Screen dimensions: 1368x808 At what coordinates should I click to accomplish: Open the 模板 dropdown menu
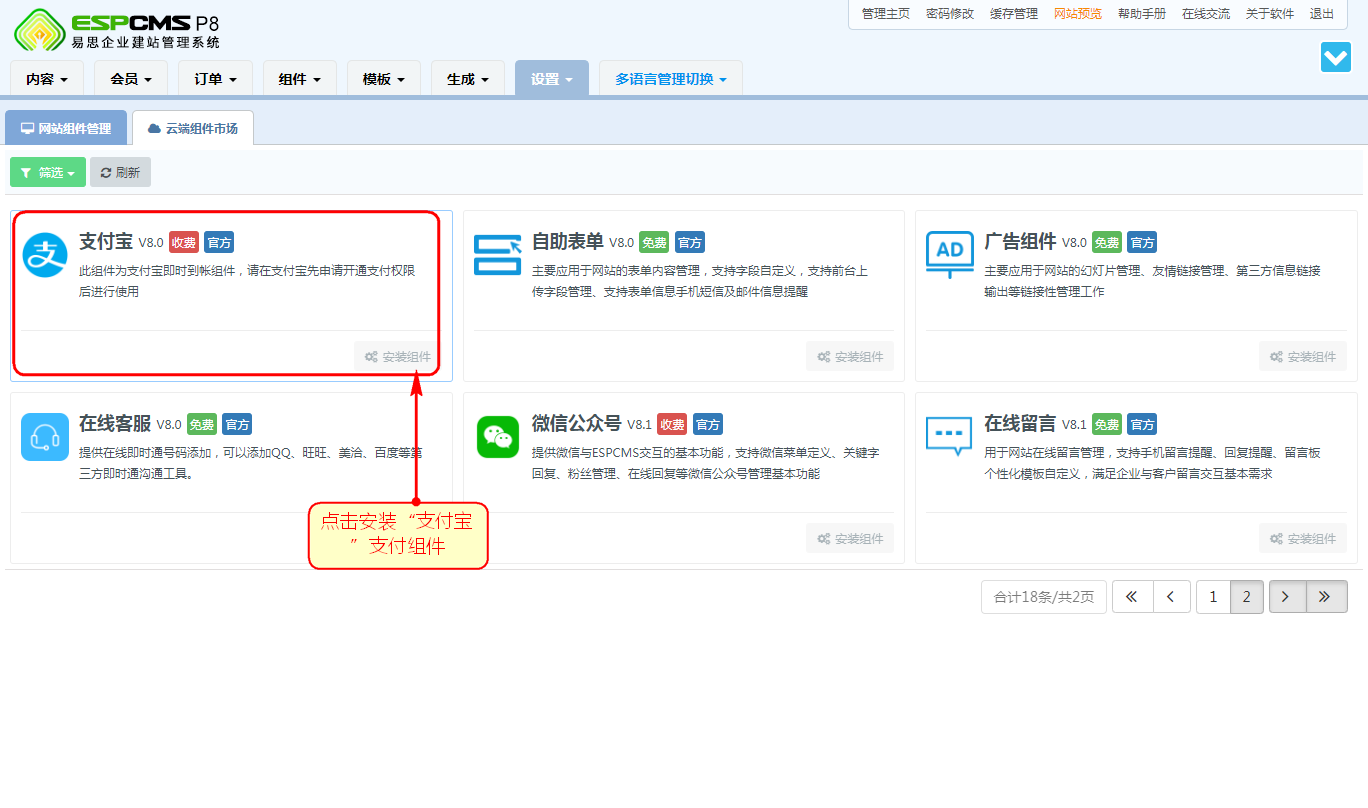[x=384, y=79]
